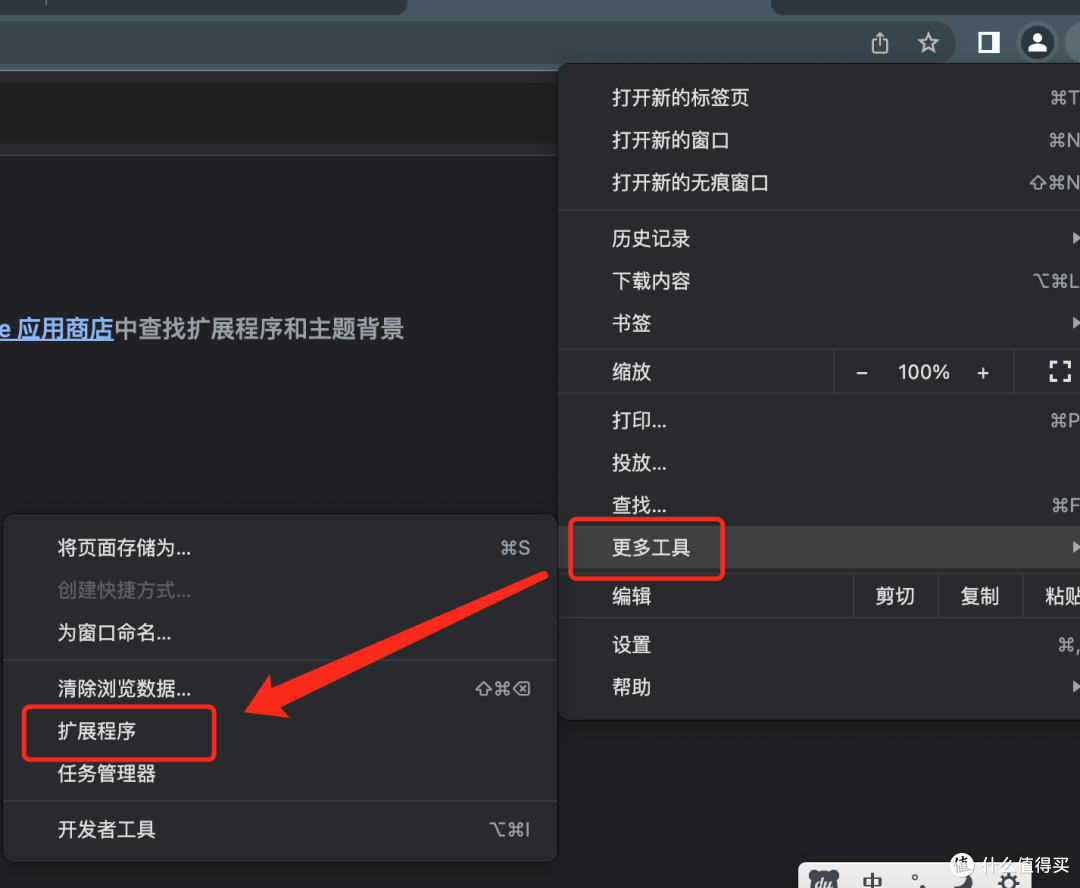Click the 什么值得买 logo icon

point(960,864)
